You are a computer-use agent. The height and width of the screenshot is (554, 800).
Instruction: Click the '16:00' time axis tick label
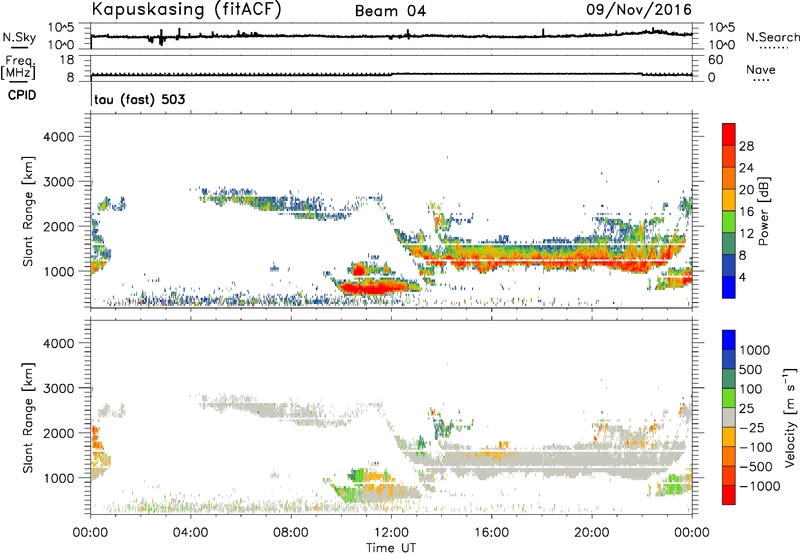point(491,533)
